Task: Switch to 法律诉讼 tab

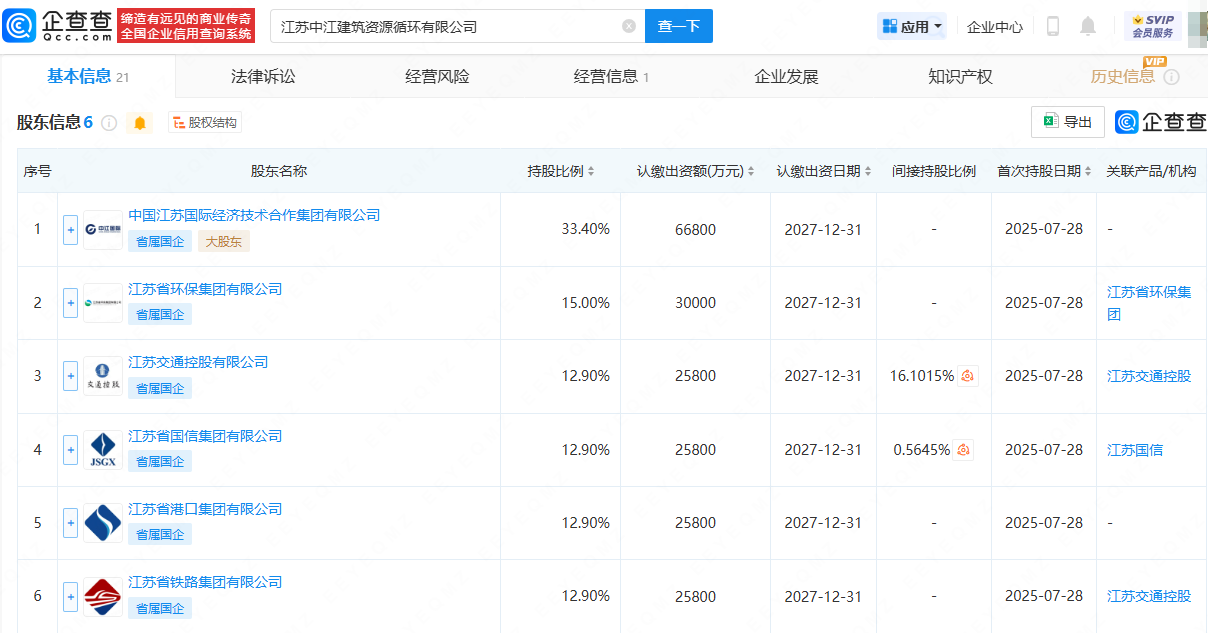Action: click(263, 77)
